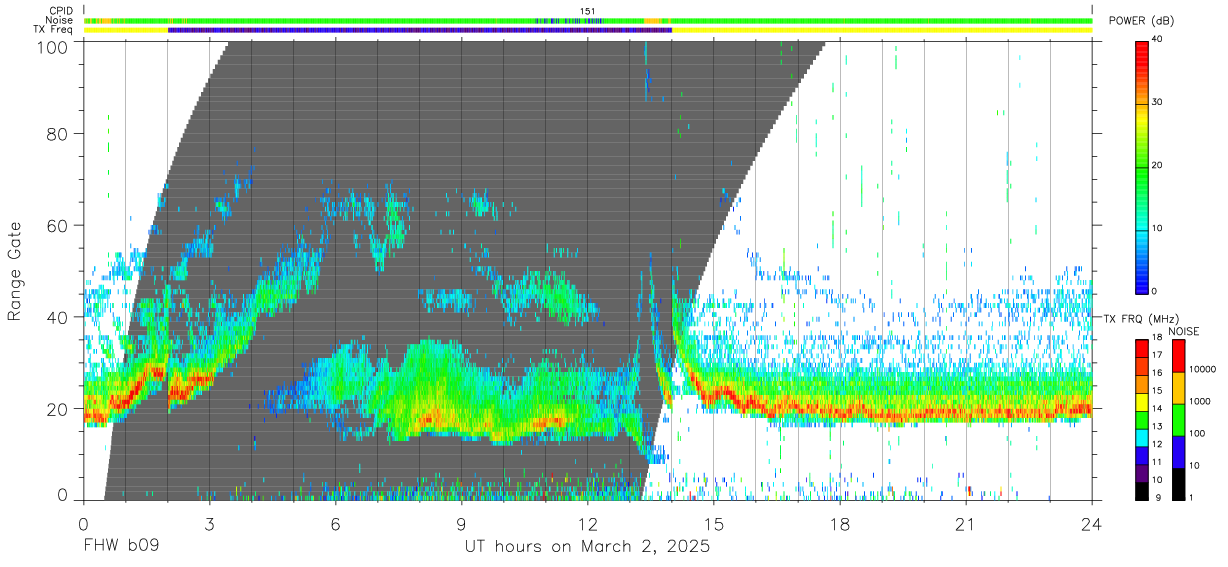
Task: Click the UT hour tick label 15
Action: click(x=714, y=523)
